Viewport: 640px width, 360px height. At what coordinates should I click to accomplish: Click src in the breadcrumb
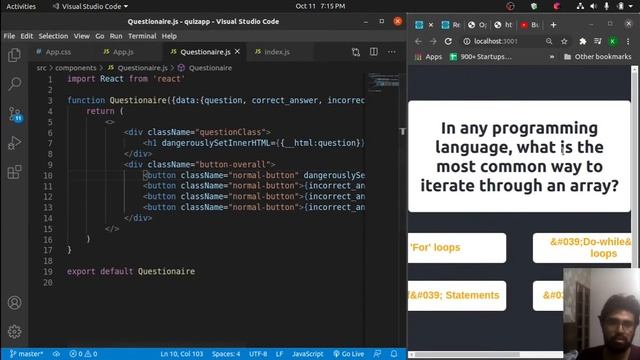[41, 68]
